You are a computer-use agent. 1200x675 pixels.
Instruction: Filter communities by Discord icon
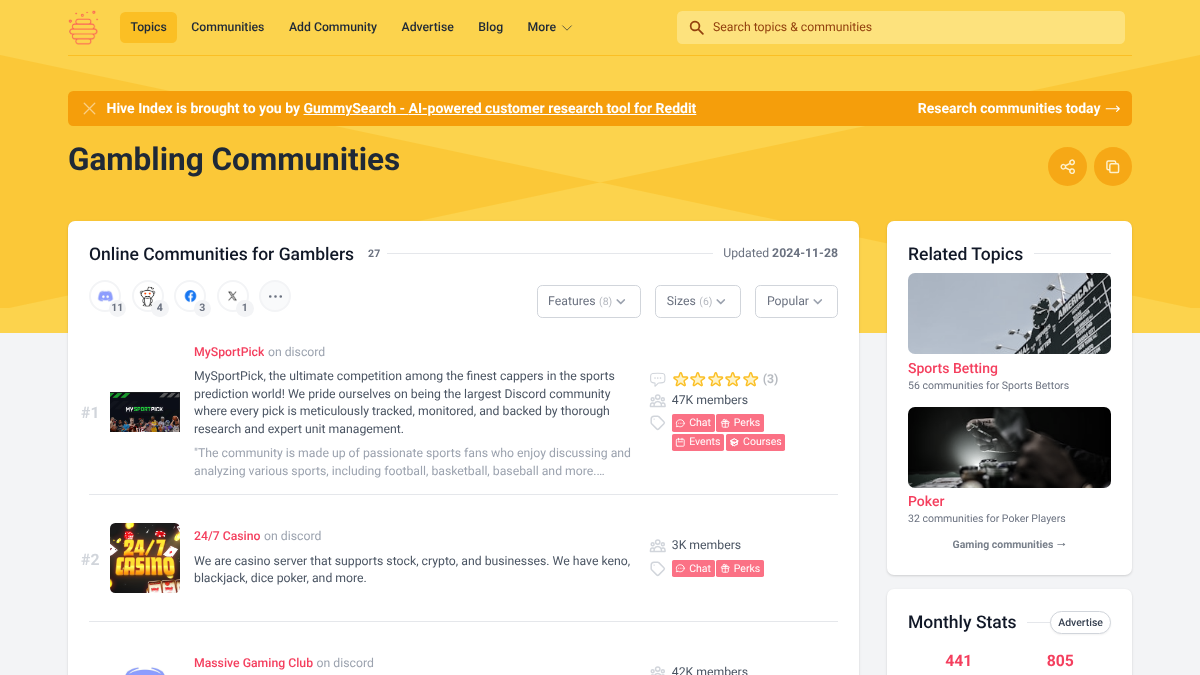(x=105, y=296)
